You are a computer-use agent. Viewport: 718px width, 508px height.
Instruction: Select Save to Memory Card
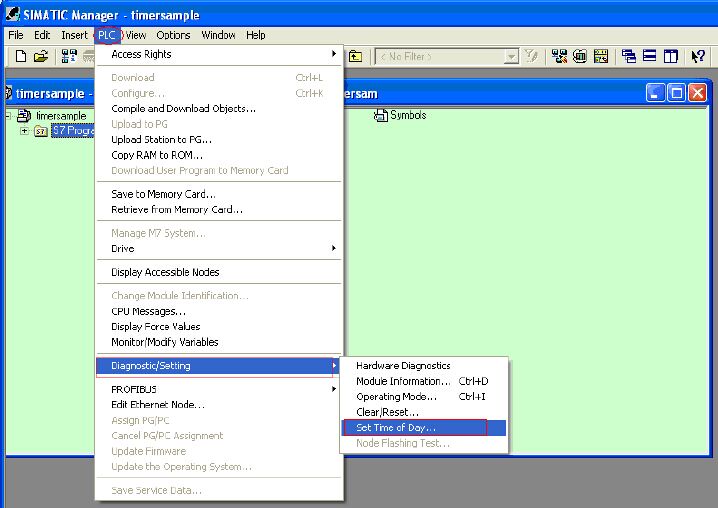tap(219, 194)
